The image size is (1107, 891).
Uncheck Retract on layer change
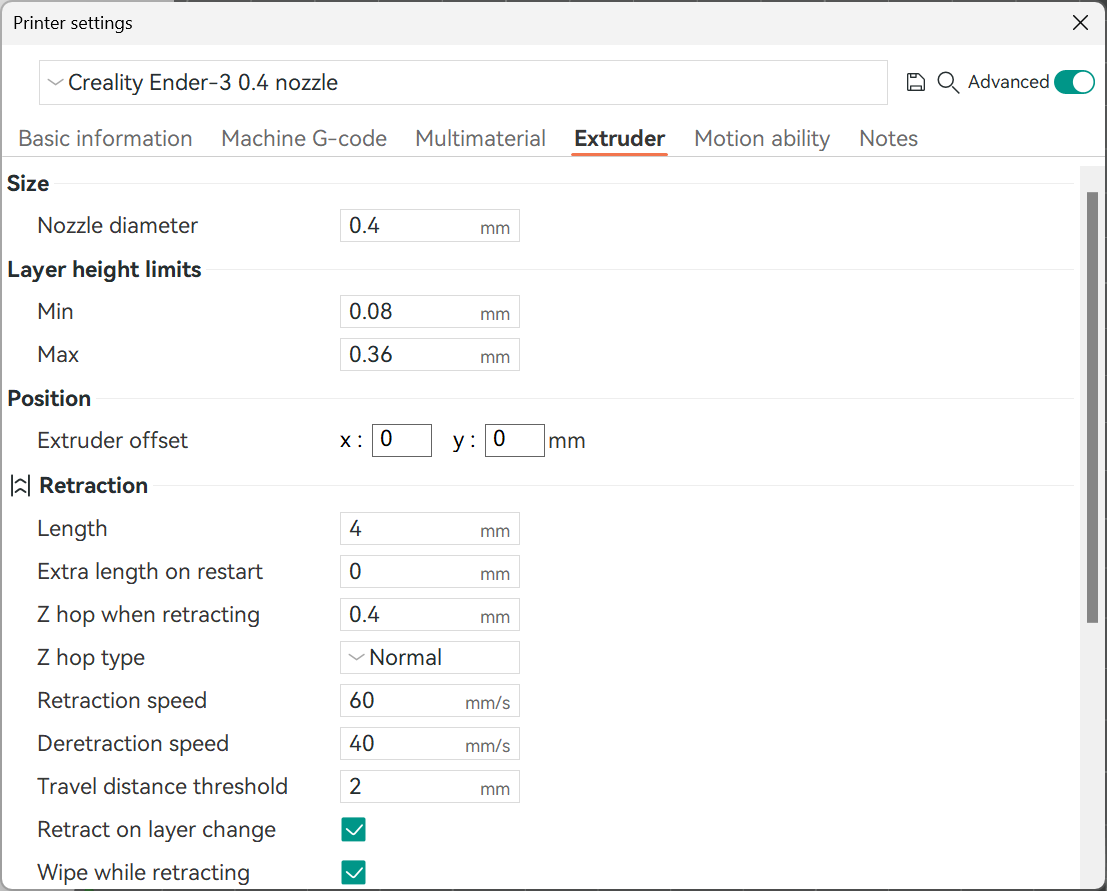click(354, 830)
